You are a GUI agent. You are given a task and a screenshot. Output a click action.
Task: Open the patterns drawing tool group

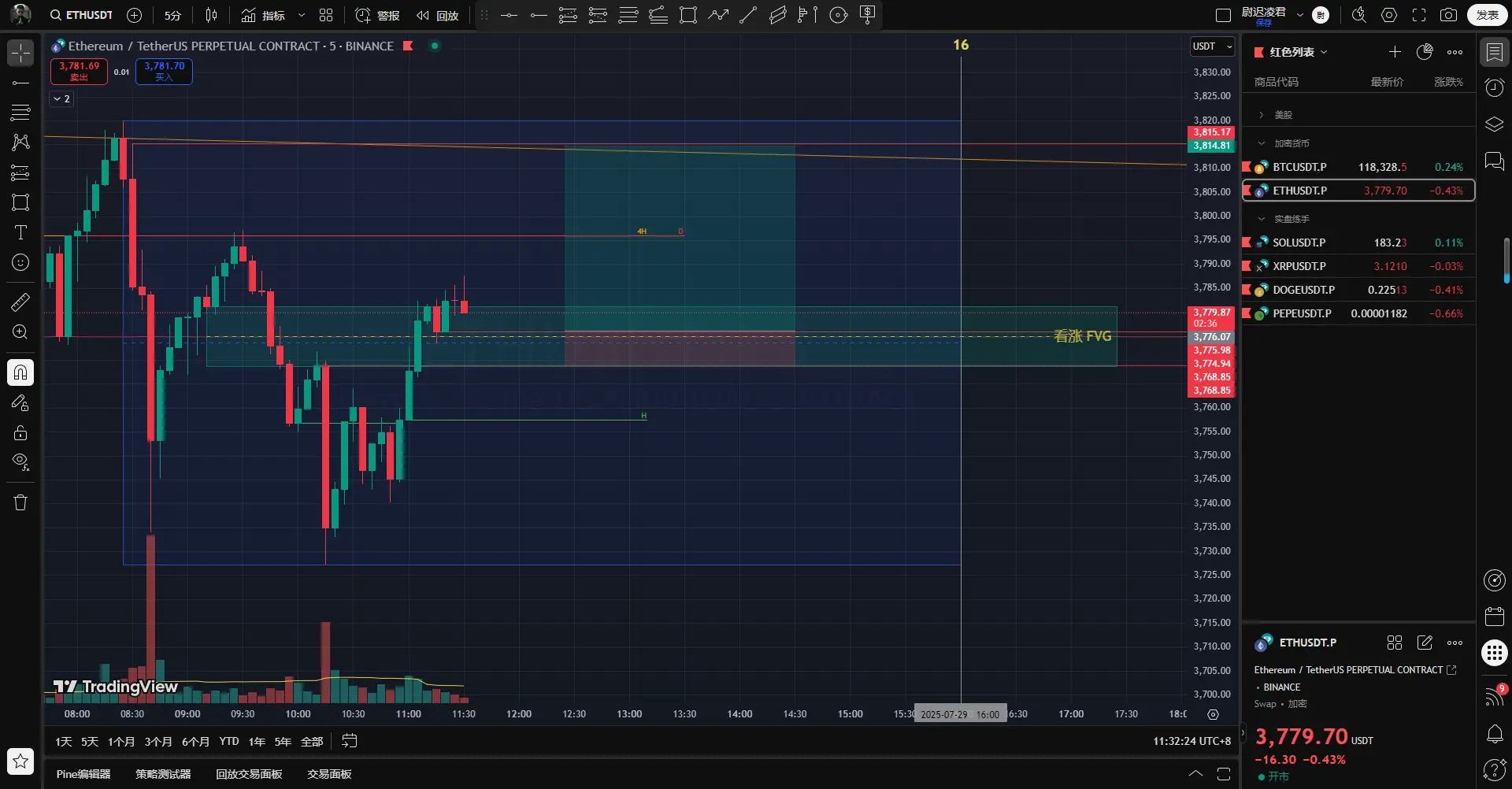coord(20,143)
